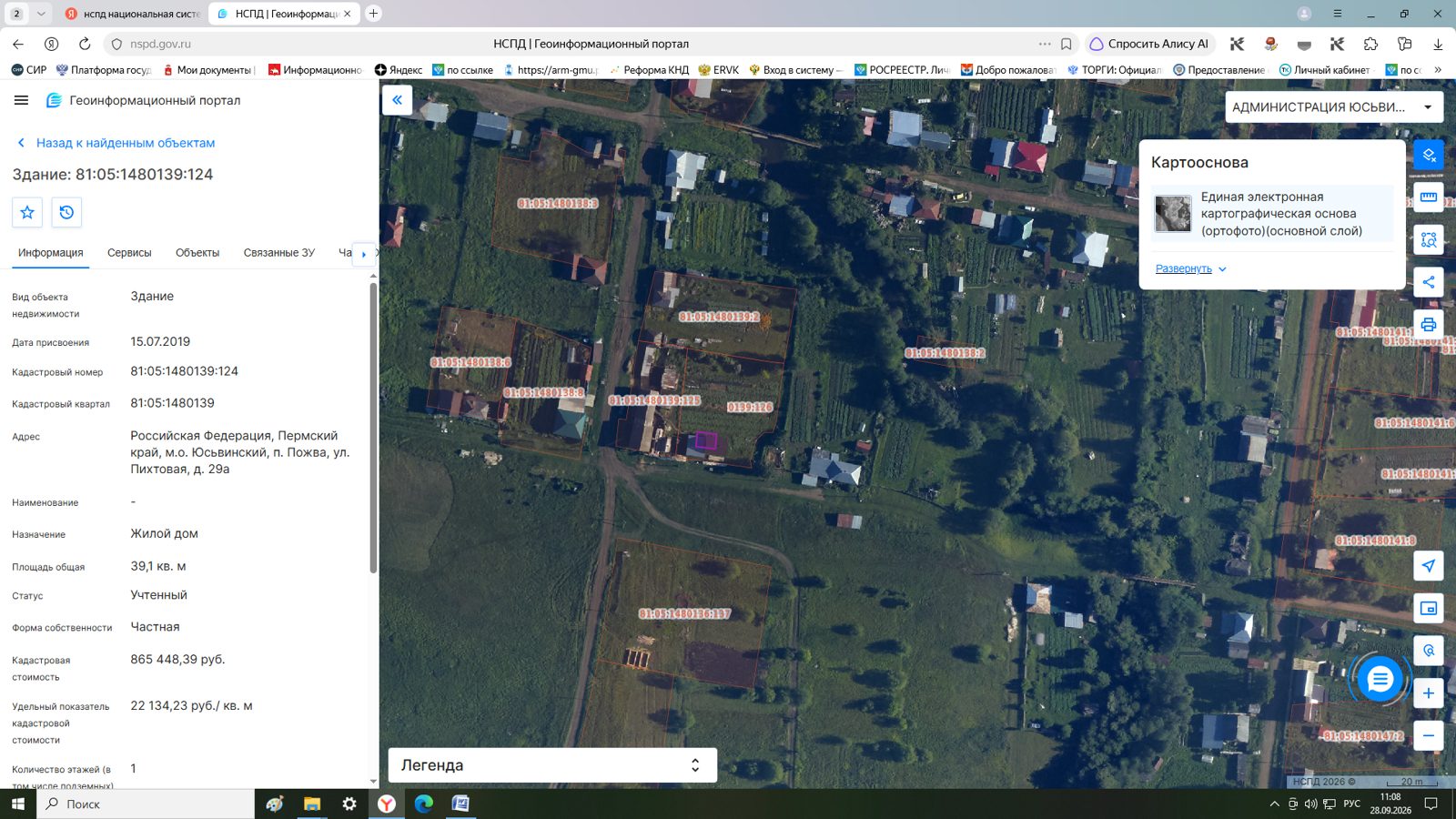The image size is (1456, 819).
Task: Expand the АДМИНИСТРАЦИЯ ЮСЬВИ... dropdown
Action: click(x=1334, y=107)
